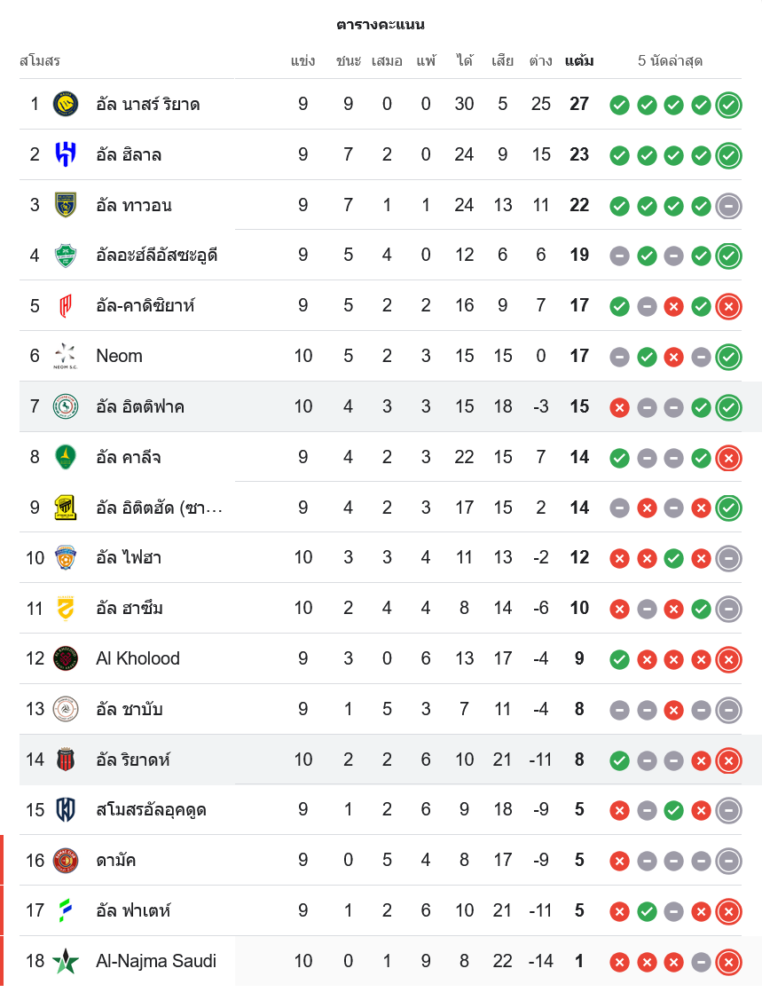This screenshot has width=762, height=1000.
Task: Click the อัล ฟาเตห์ club logo
Action: 66,911
